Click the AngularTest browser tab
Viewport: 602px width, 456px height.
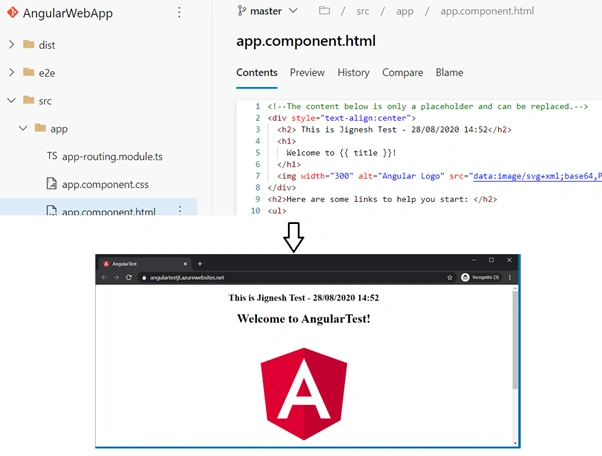point(146,264)
